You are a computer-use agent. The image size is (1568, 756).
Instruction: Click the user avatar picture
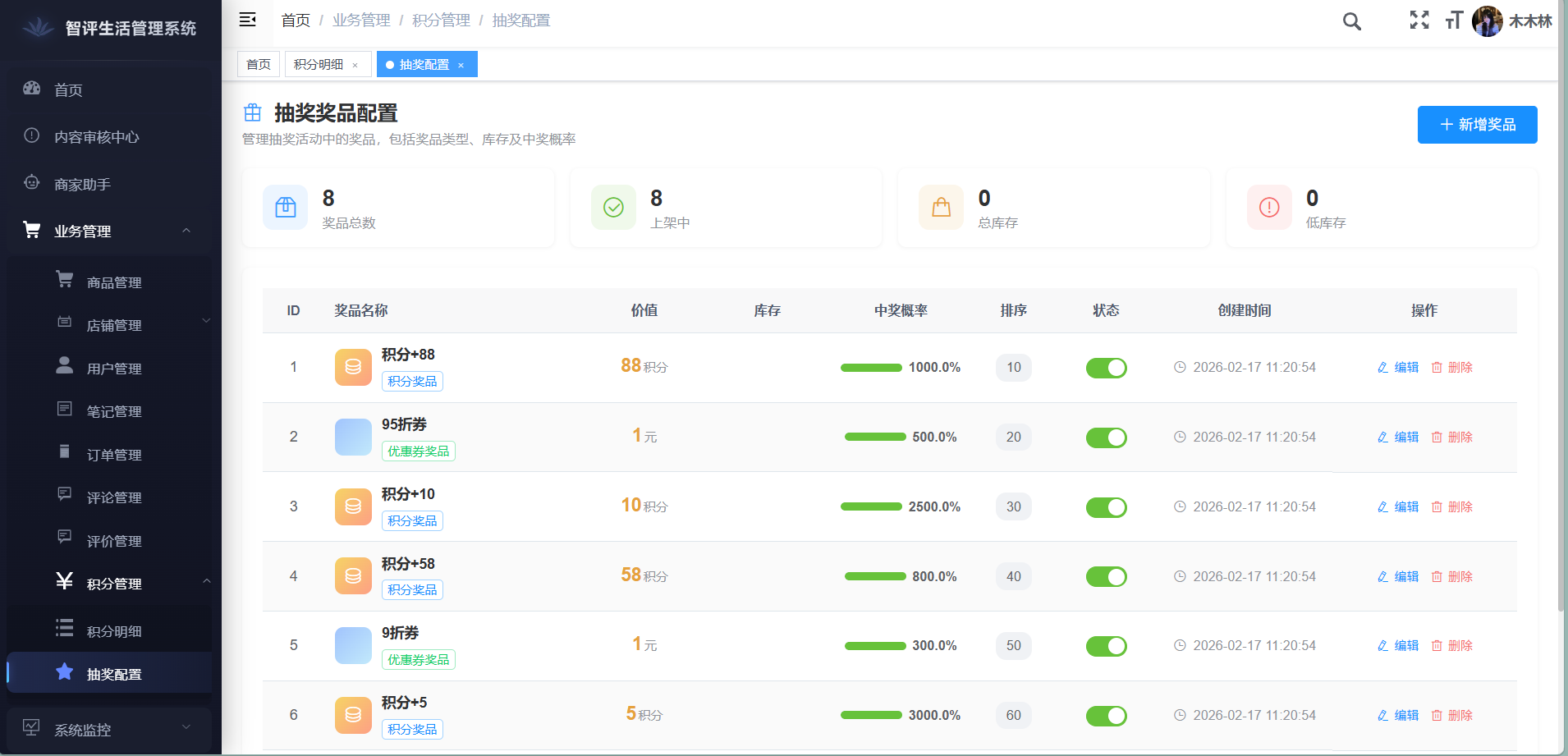click(x=1487, y=21)
